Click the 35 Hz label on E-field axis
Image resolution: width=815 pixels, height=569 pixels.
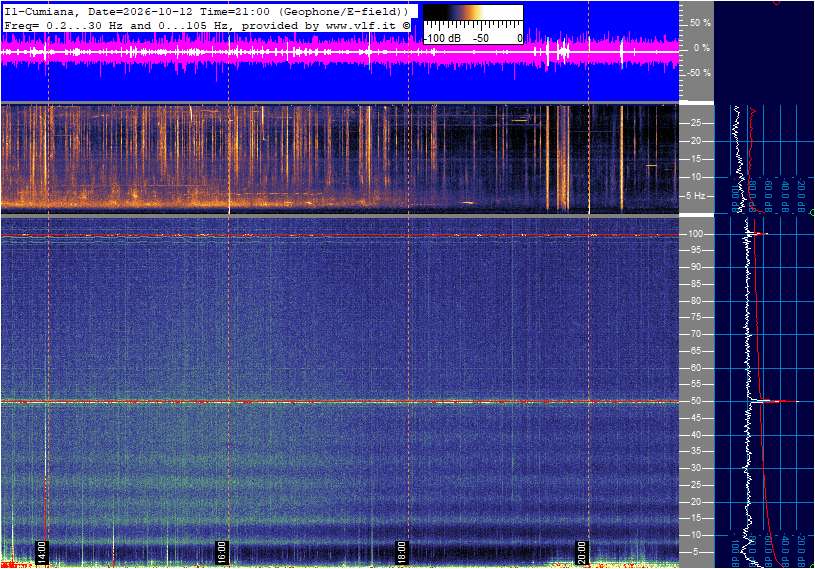pos(696,451)
